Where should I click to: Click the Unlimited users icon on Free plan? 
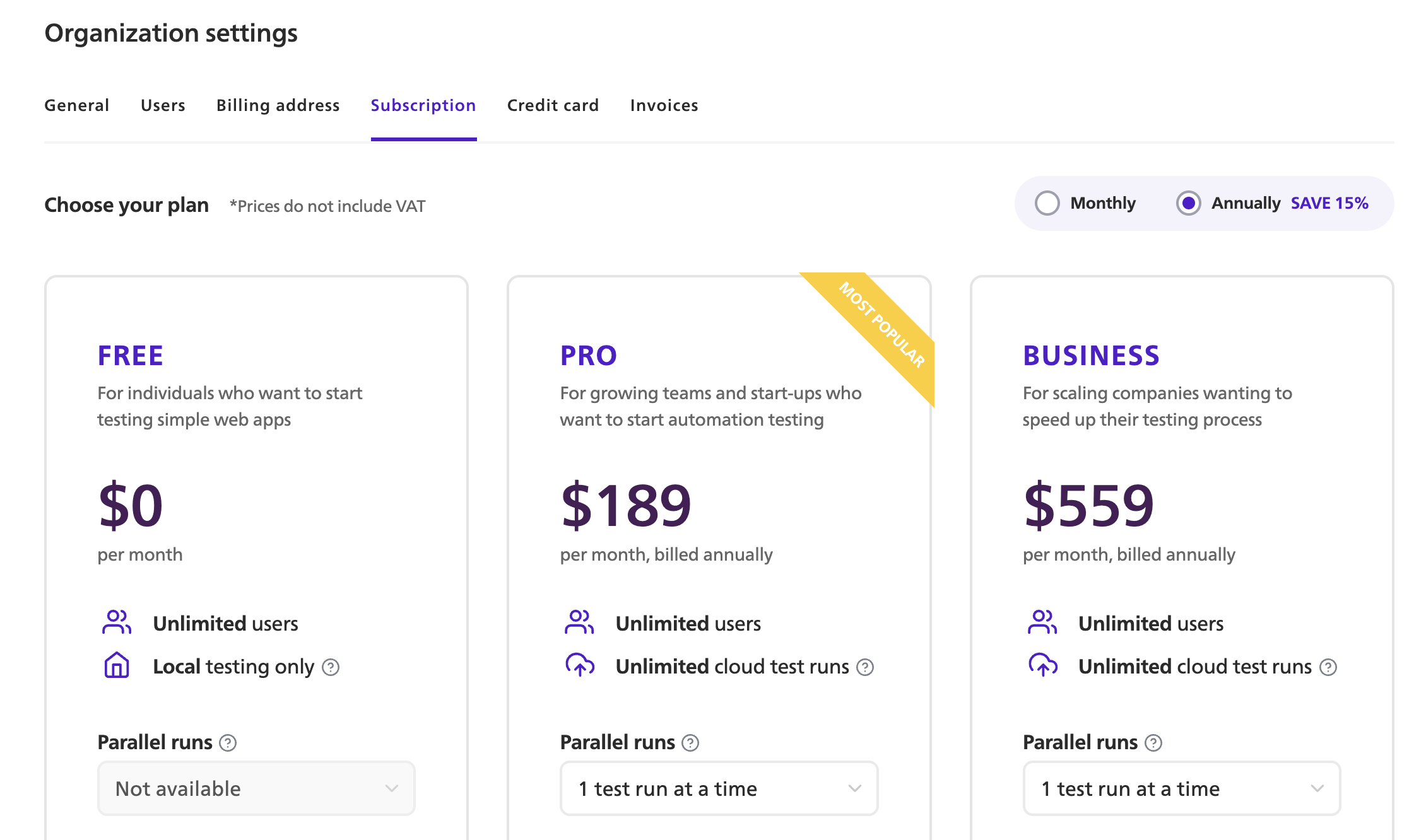pos(117,622)
